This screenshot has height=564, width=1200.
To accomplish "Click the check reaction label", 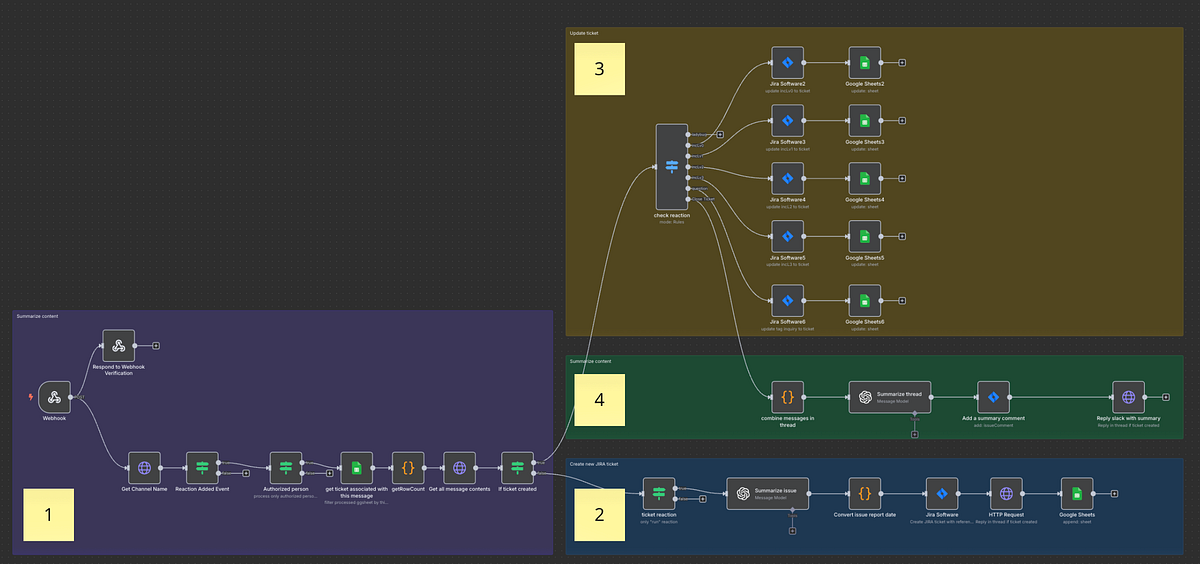I will pos(671,215).
